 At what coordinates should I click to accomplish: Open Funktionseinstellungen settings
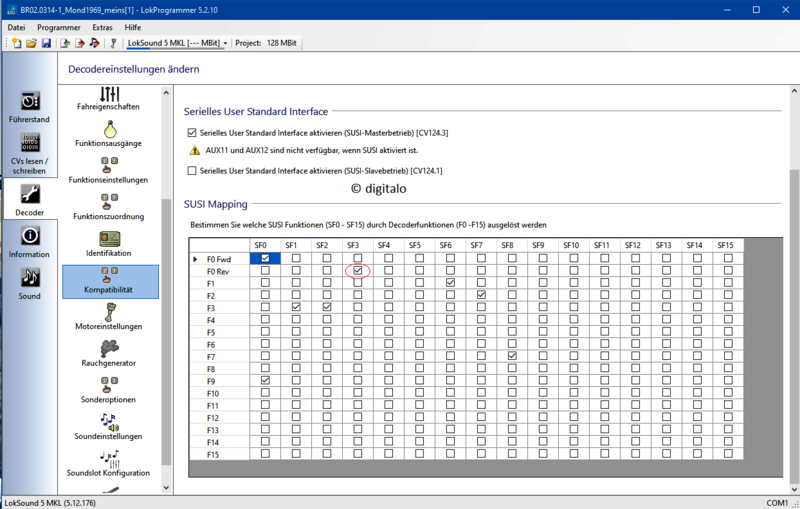click(108, 170)
